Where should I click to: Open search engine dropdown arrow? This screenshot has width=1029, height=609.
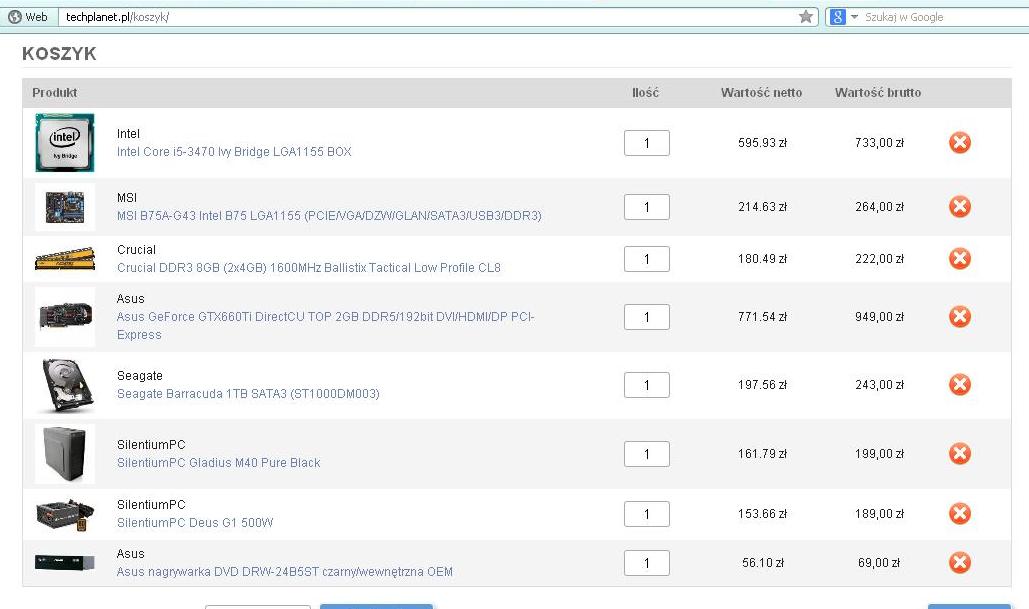pyautogui.click(x=854, y=17)
